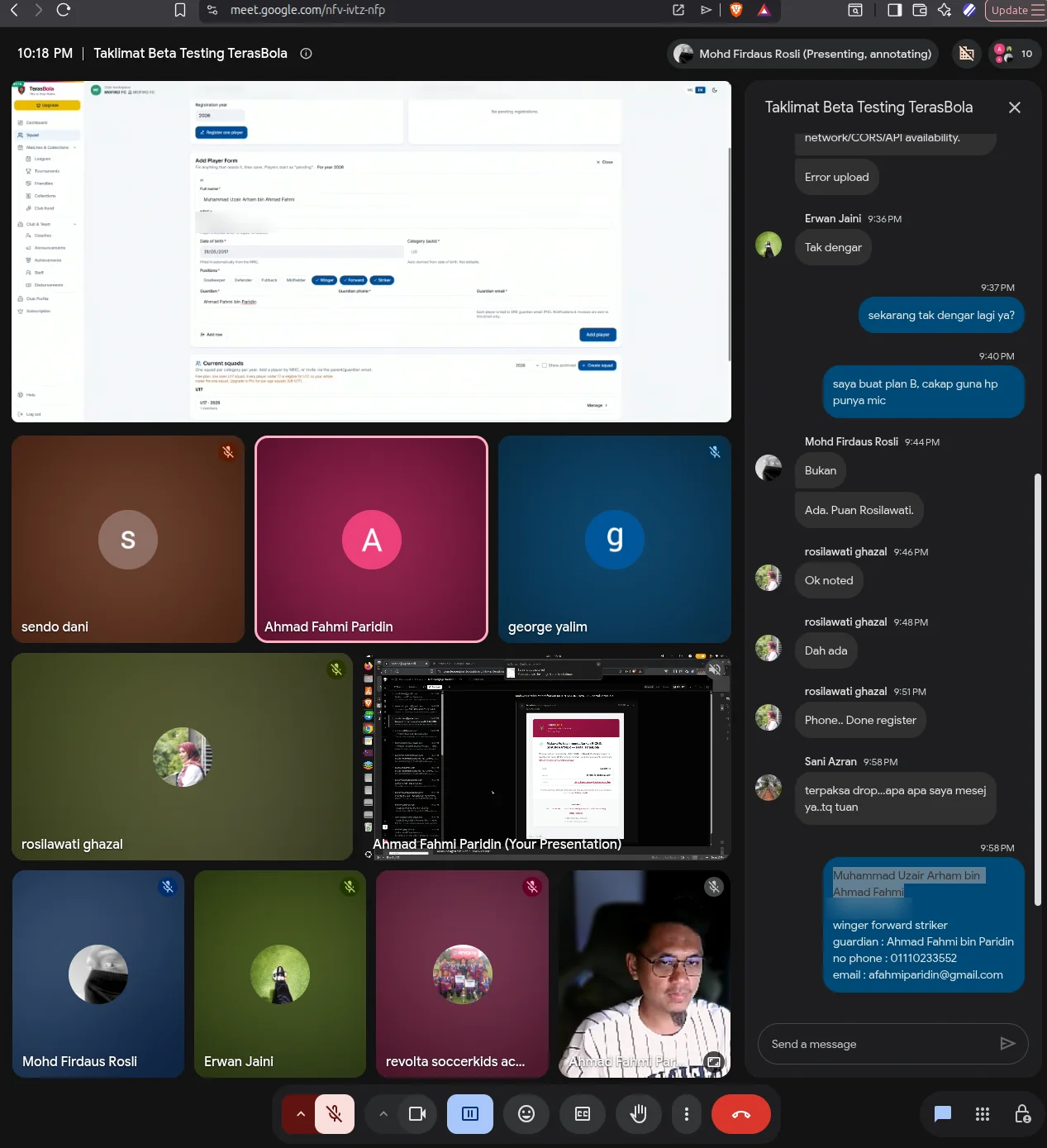Viewport: 1047px width, 1148px height.
Task: Open the Brave Shields icon
Action: point(735,10)
